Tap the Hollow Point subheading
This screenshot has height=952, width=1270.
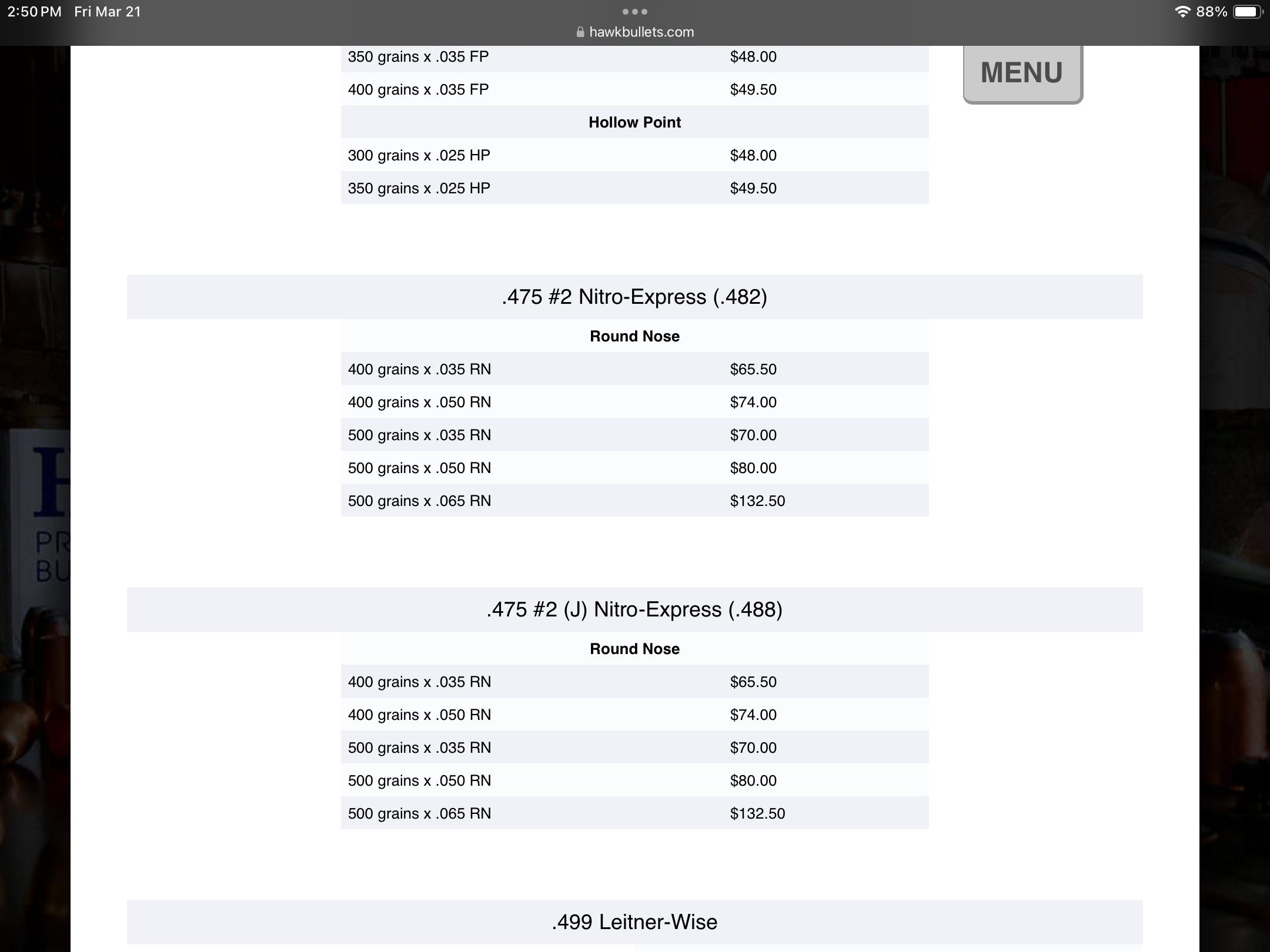[634, 122]
